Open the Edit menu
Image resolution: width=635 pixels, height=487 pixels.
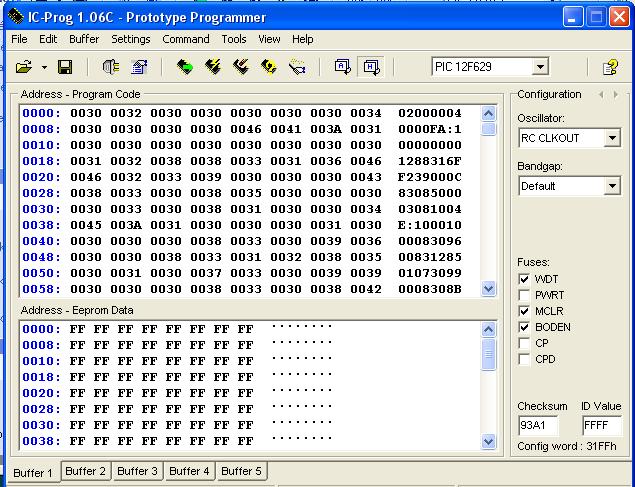48,39
